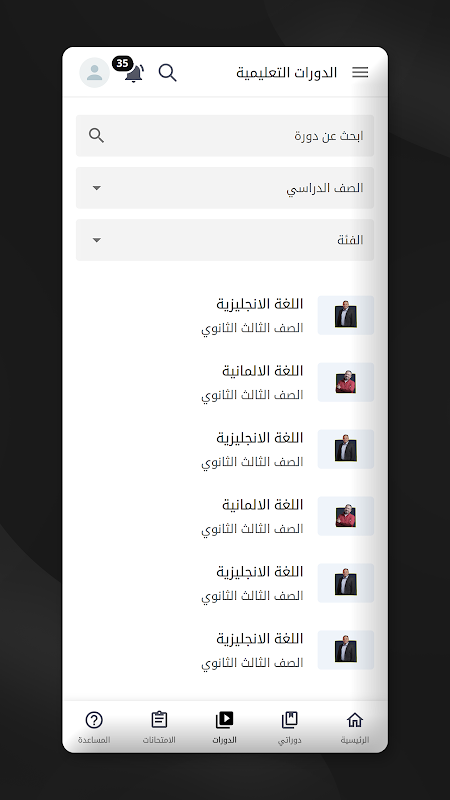
Task: Click the header search magnifier icon
Action: [x=167, y=73]
